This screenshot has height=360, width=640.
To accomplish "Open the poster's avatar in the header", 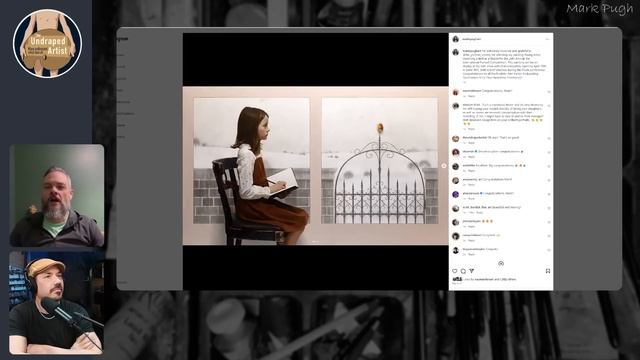I will click(x=456, y=39).
